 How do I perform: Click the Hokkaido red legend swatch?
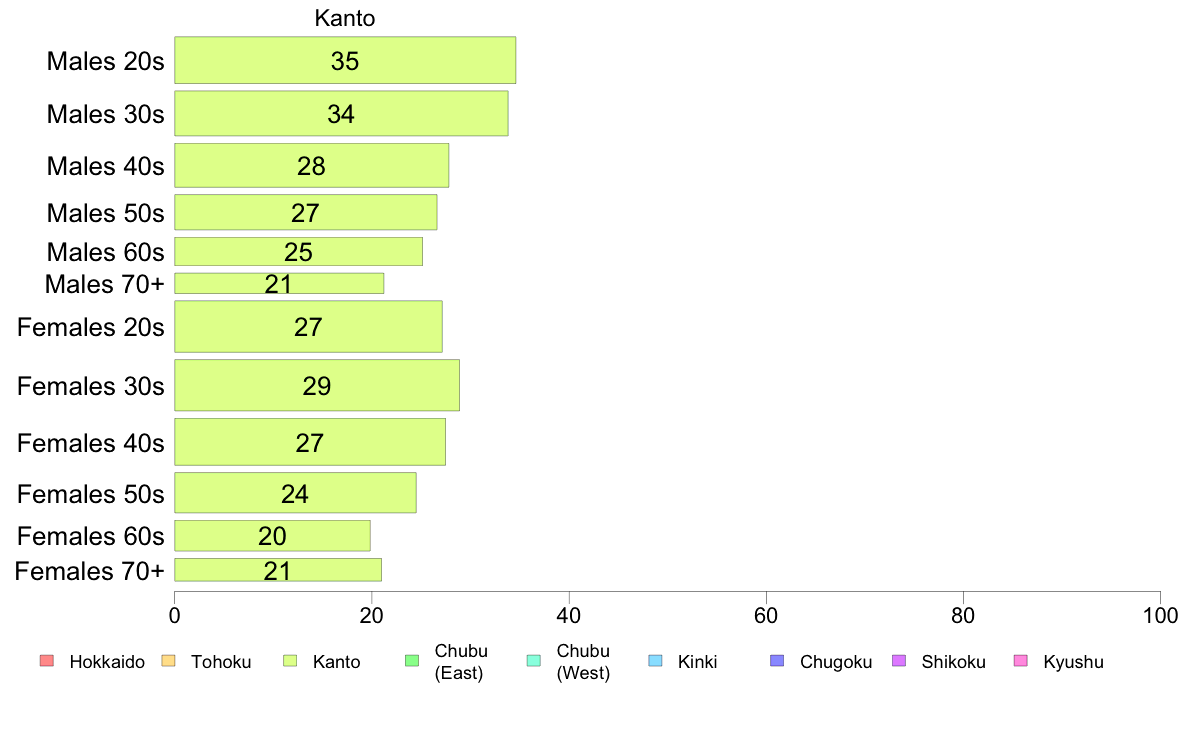[46, 661]
